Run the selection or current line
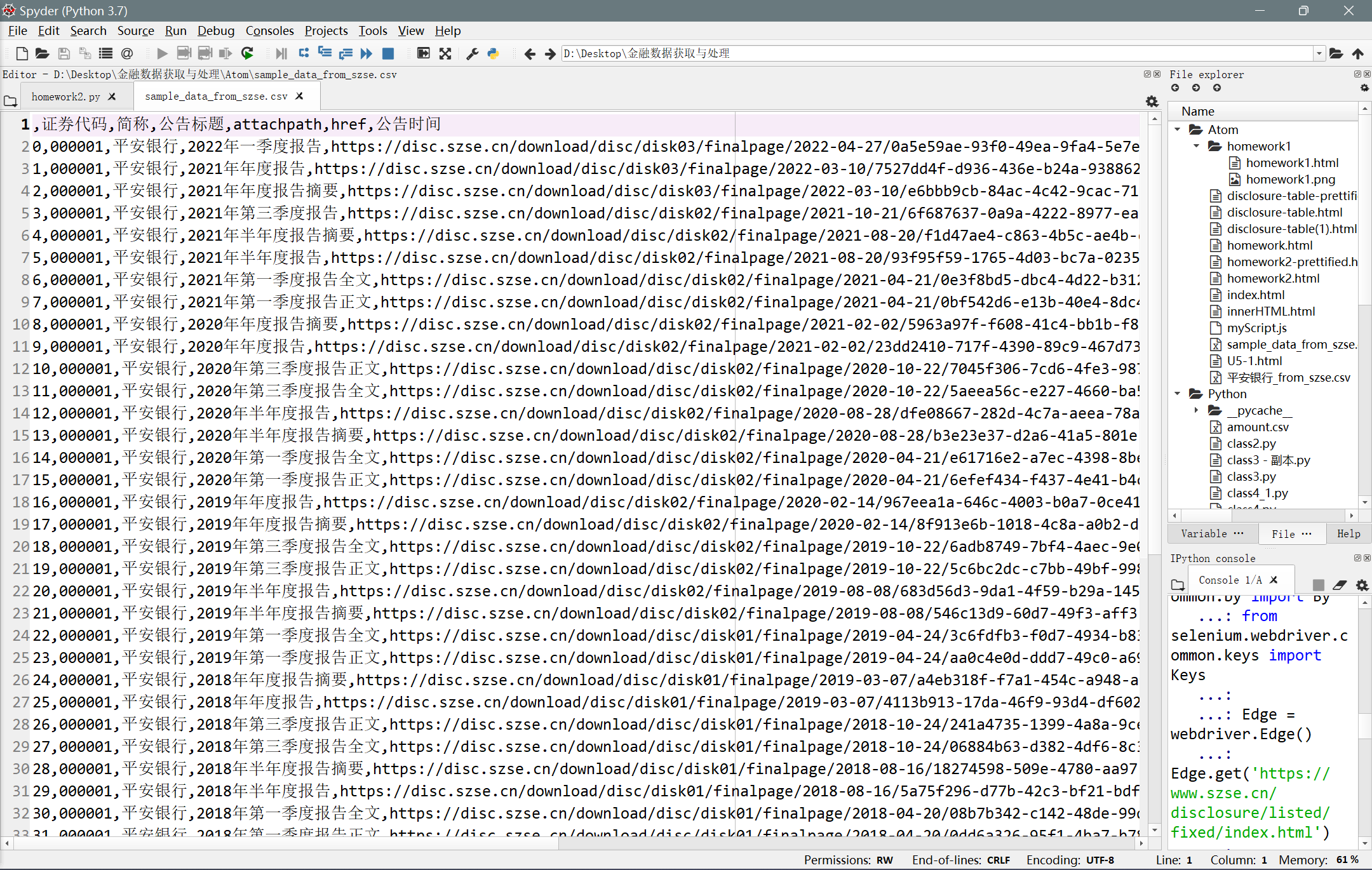 click(225, 54)
